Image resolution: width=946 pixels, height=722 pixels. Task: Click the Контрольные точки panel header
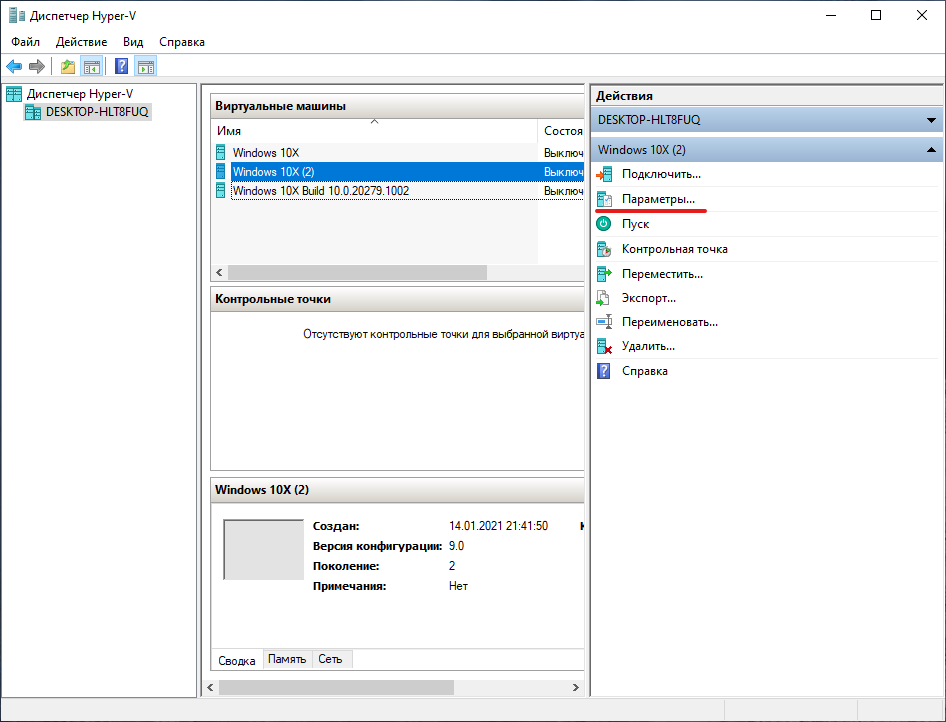(x=398, y=299)
